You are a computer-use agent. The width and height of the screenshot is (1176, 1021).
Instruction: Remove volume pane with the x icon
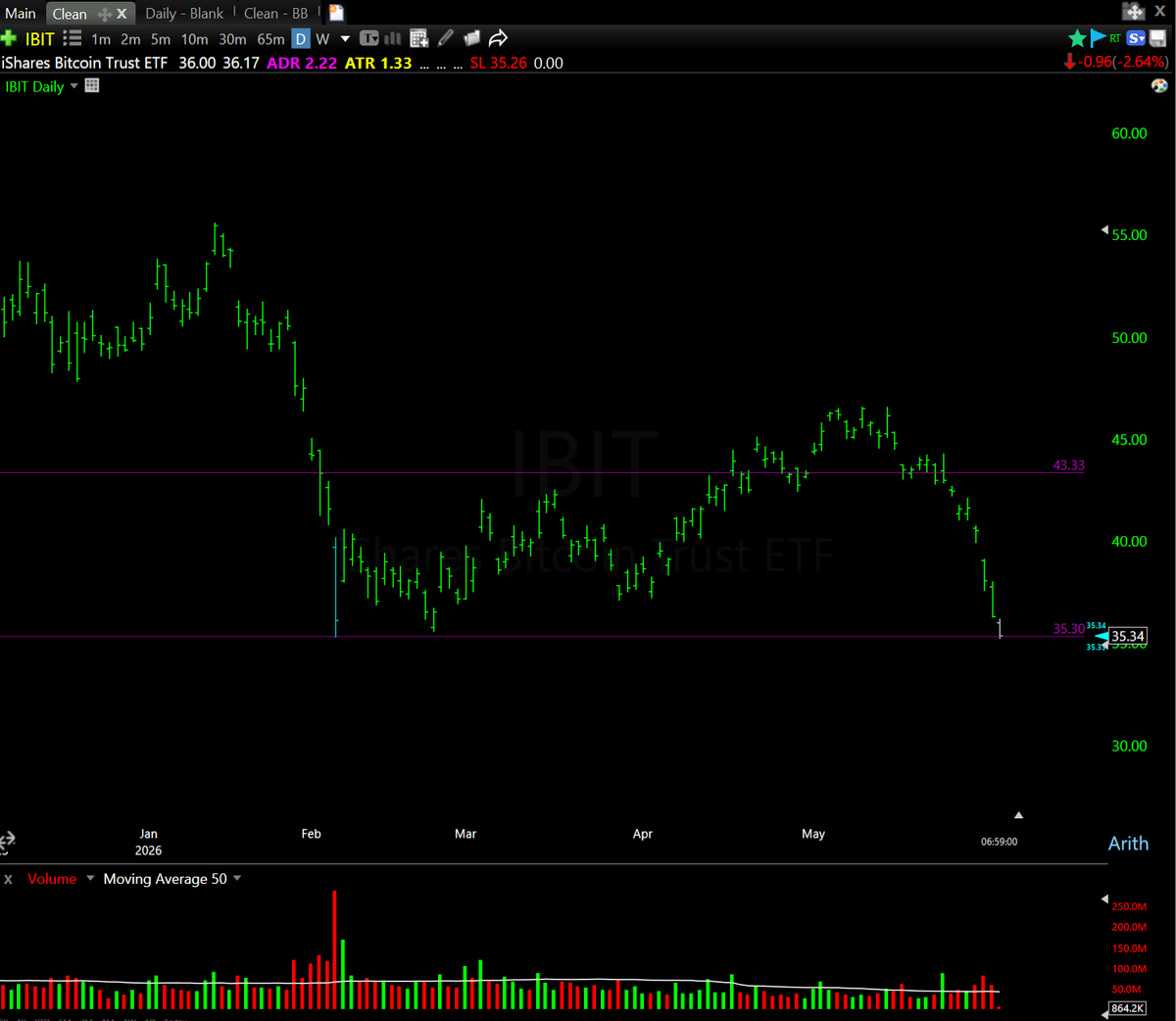[8, 879]
